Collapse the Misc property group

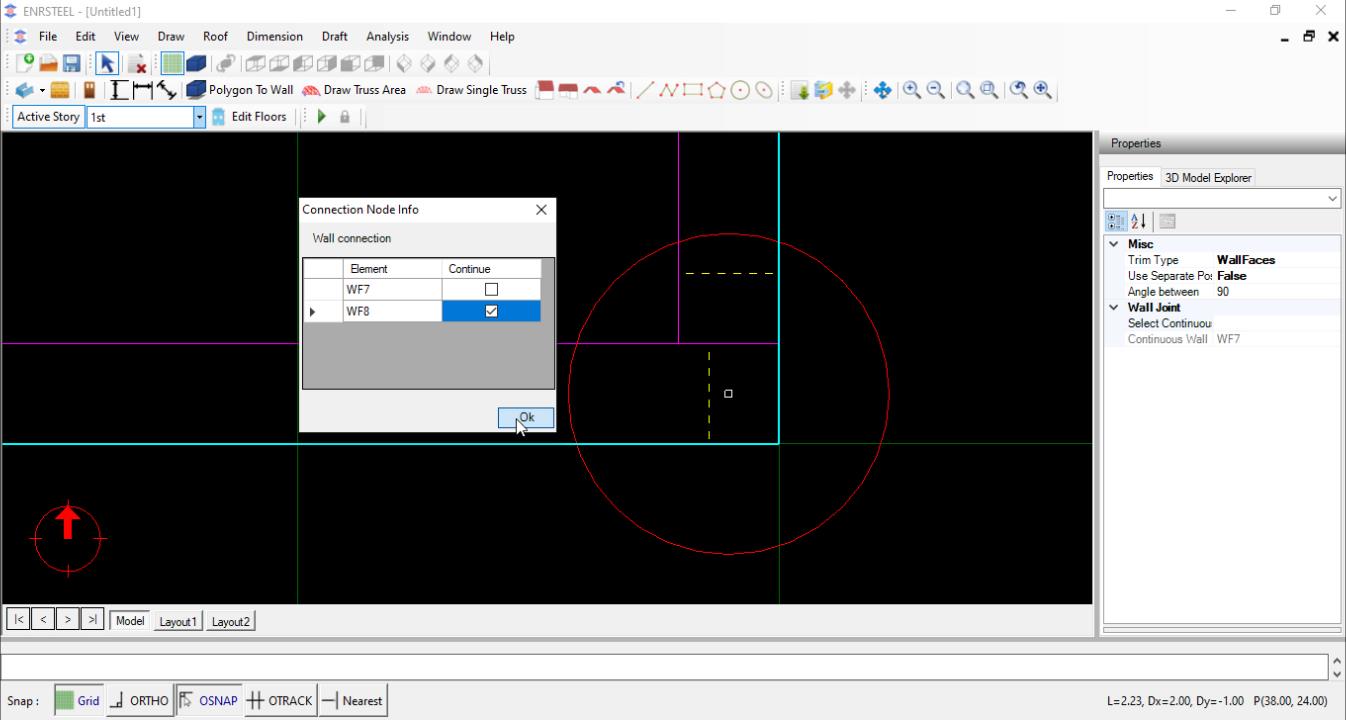click(1113, 244)
